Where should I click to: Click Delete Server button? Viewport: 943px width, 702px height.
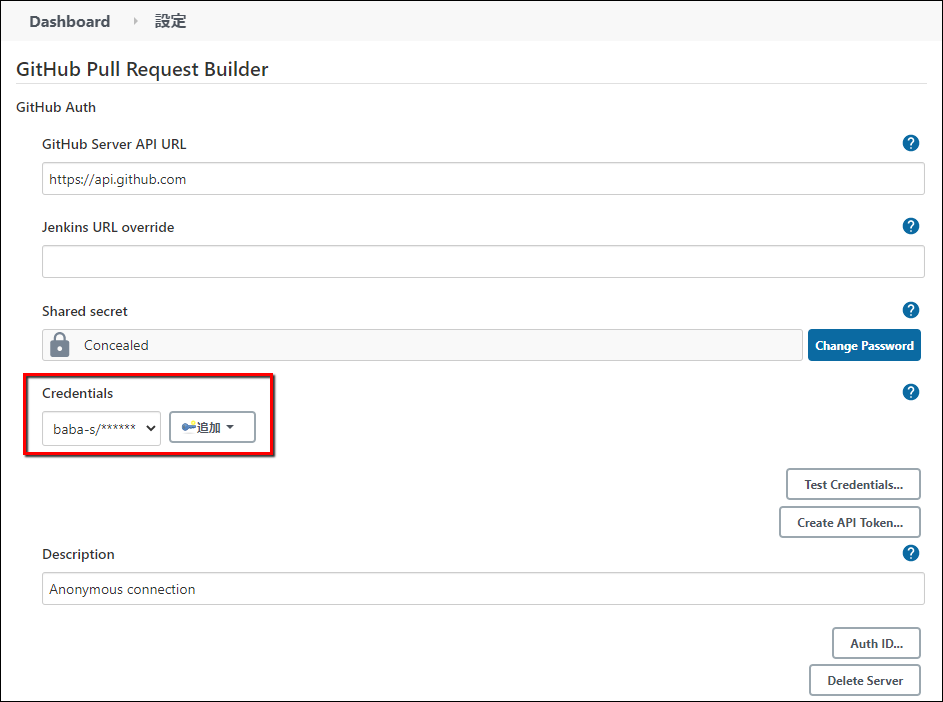tap(865, 680)
